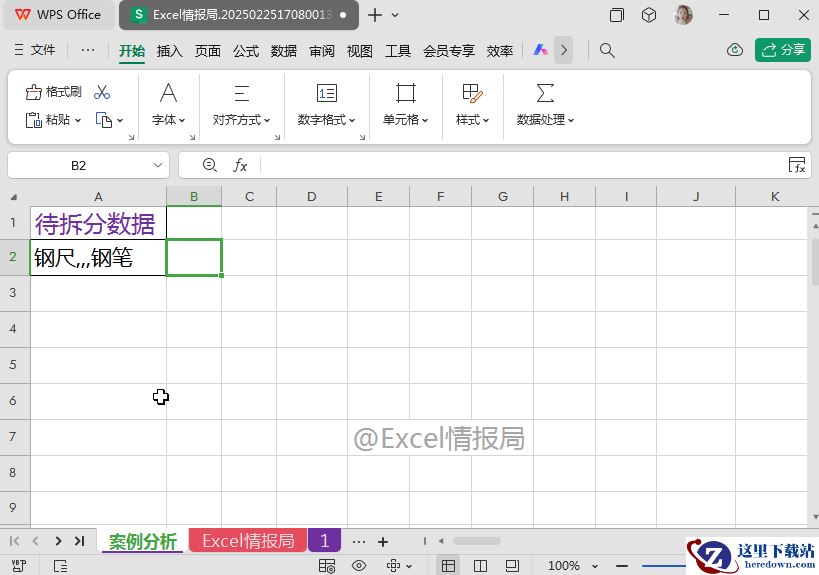This screenshot has height=575, width=819.
Task: Open the Number Format (数字格式) dropdown
Action: click(326, 104)
